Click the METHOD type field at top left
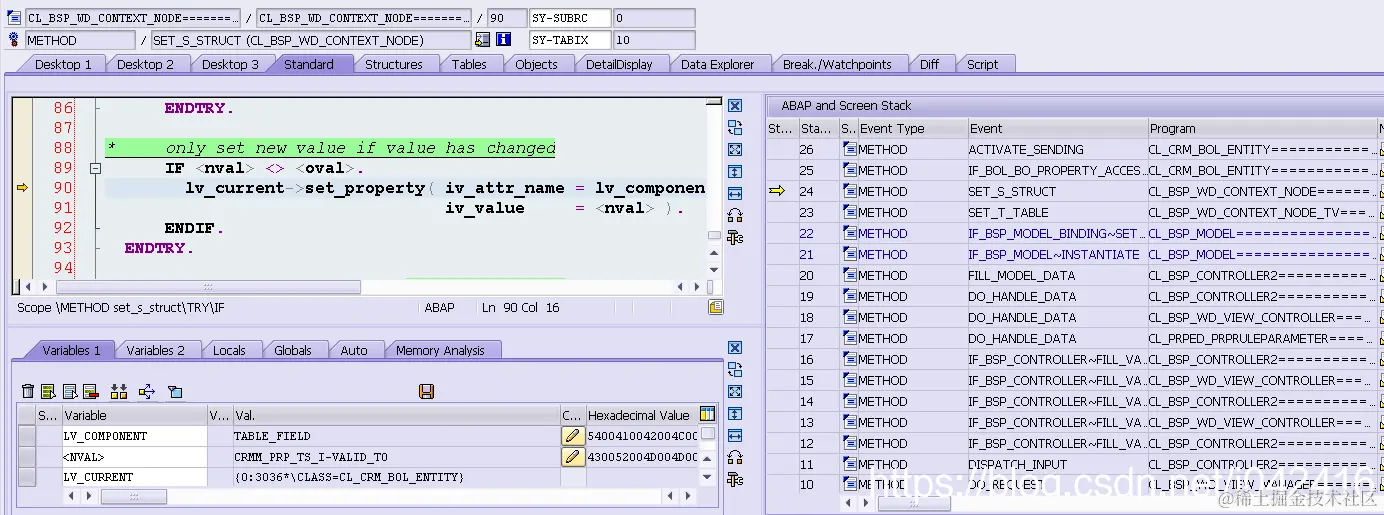This screenshot has width=1384, height=515. point(80,40)
